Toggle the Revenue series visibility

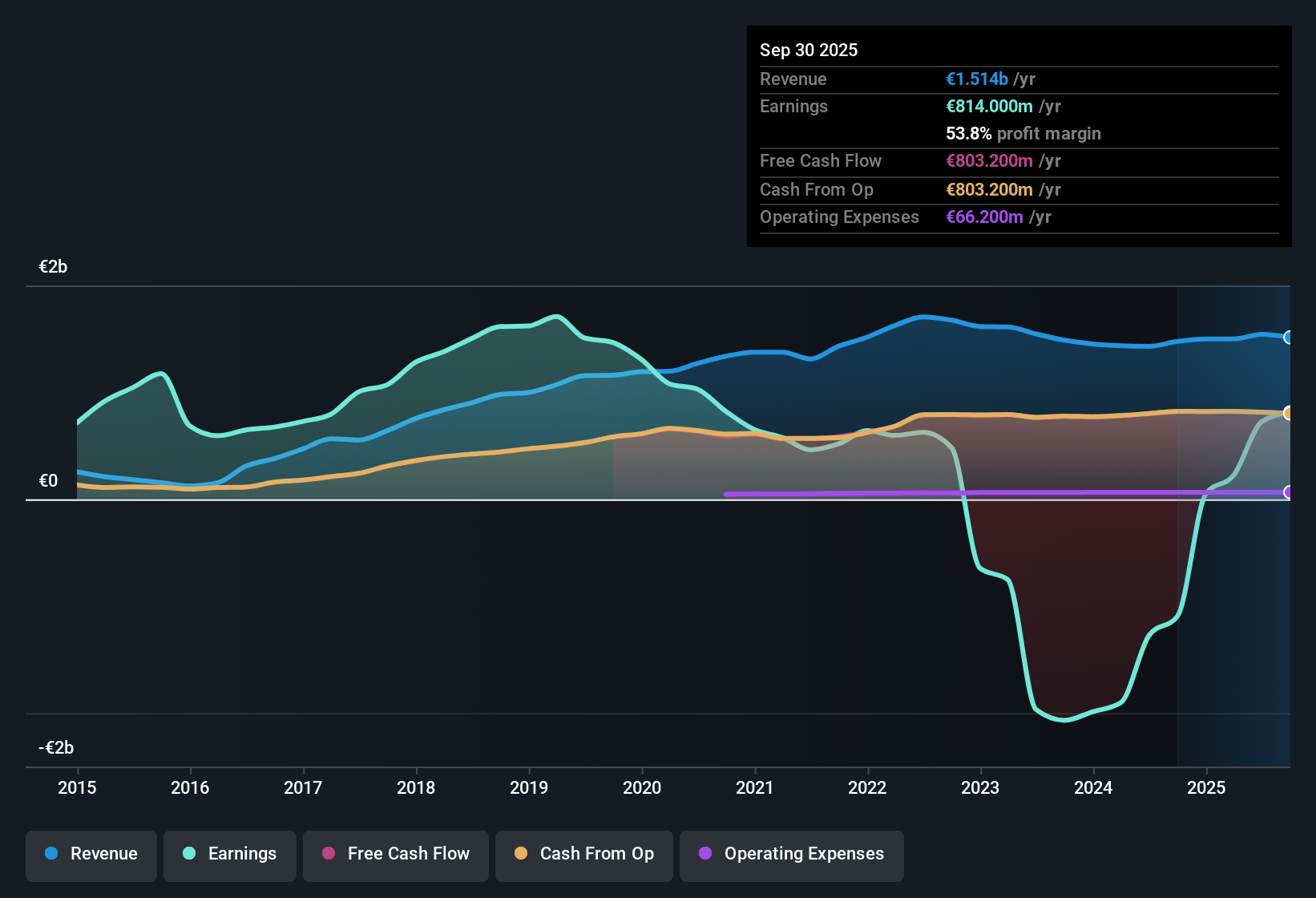point(91,855)
